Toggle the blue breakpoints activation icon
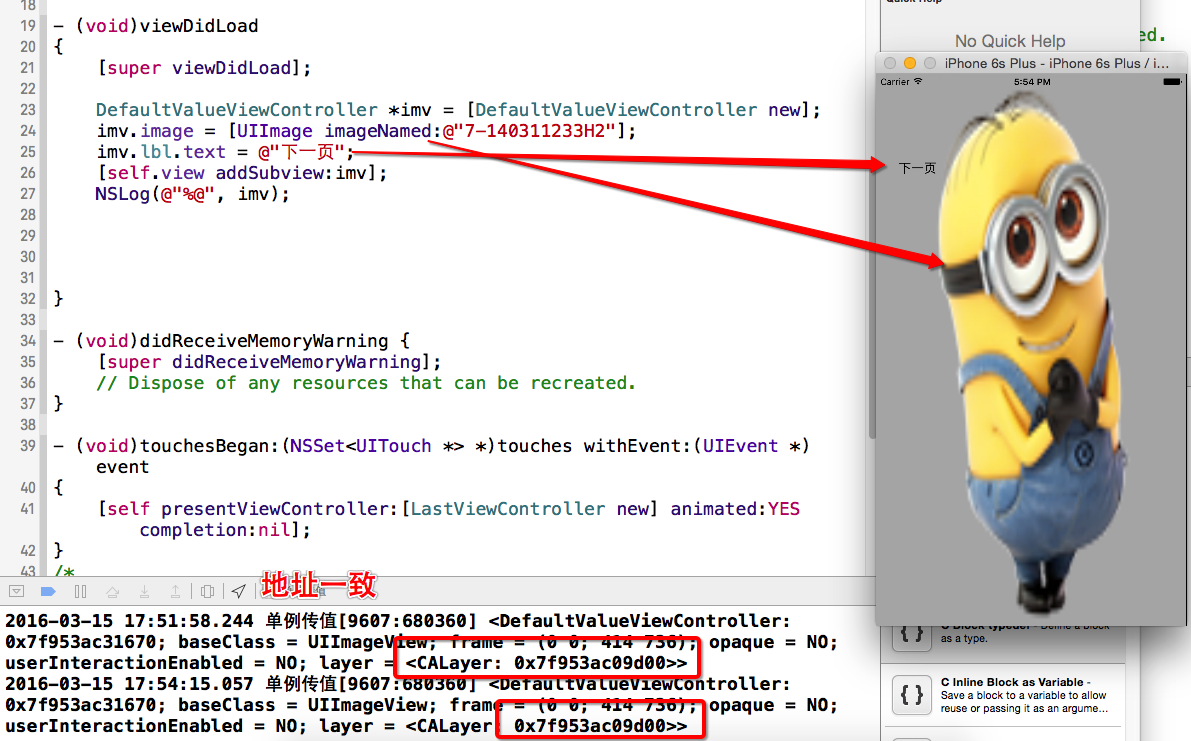 pos(49,591)
